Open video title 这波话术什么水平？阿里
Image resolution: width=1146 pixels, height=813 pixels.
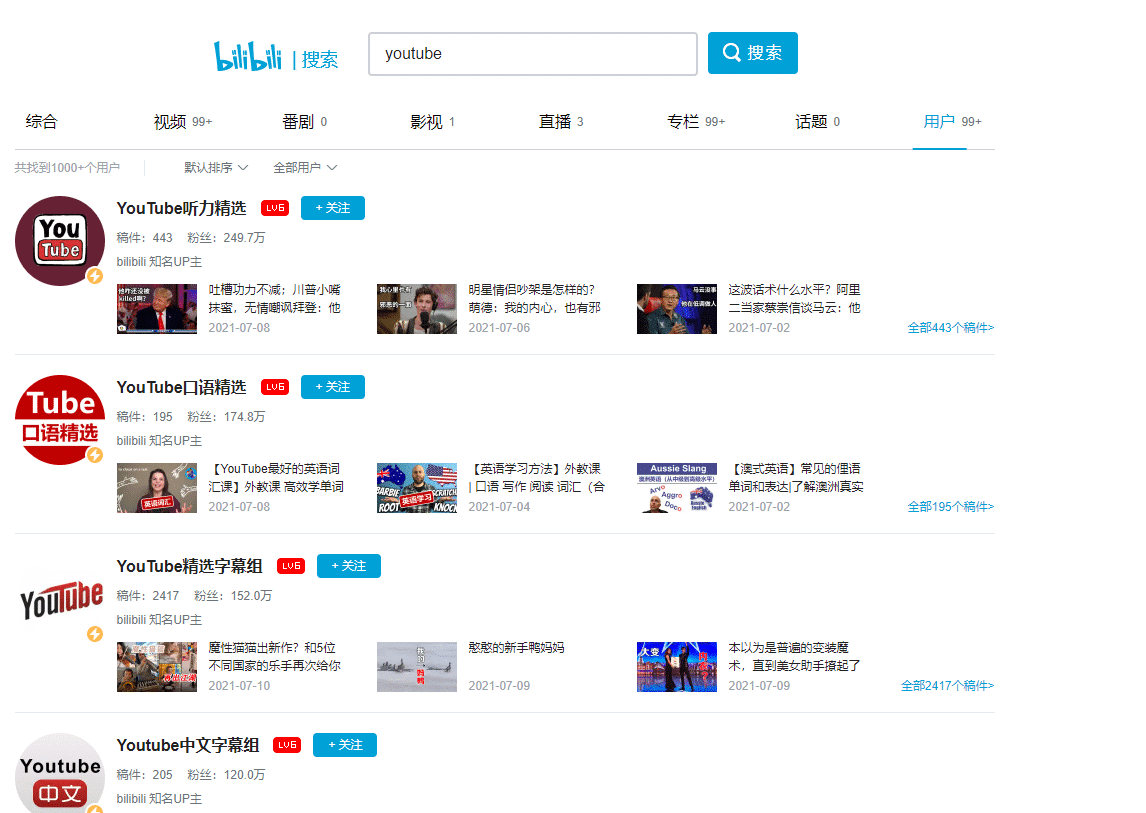point(794,299)
